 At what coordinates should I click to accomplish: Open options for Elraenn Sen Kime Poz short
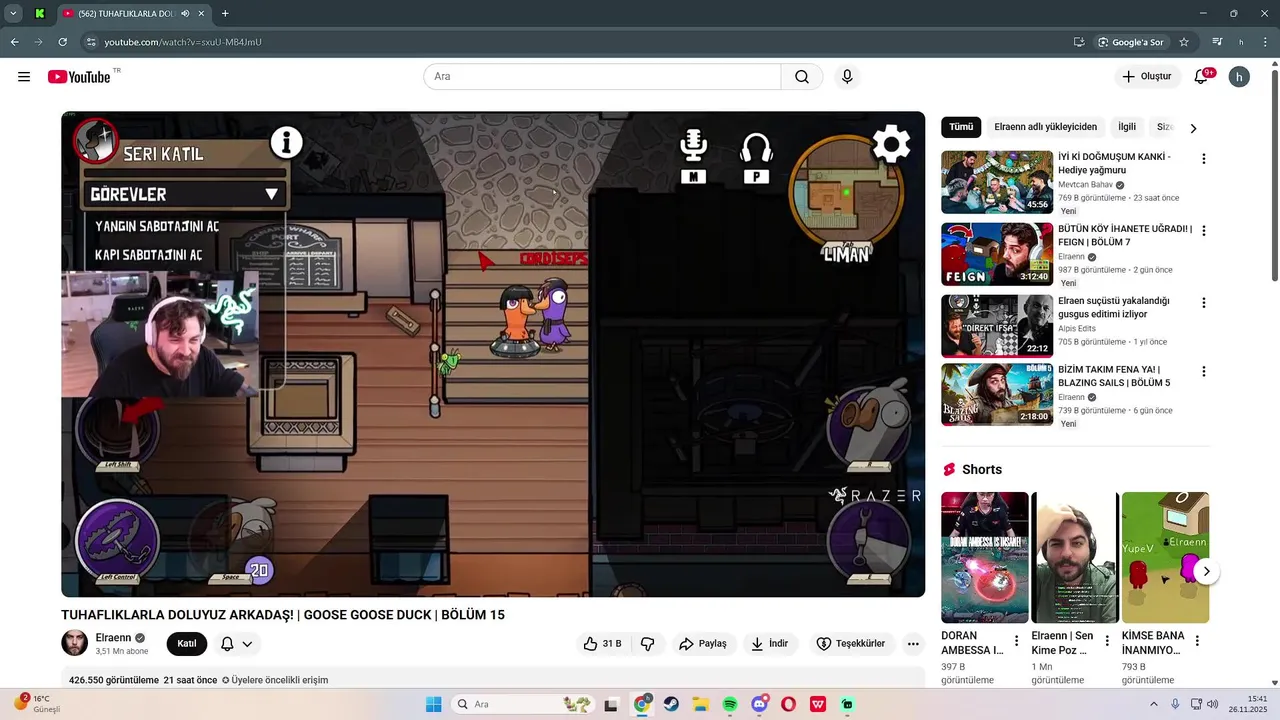pyautogui.click(x=1107, y=641)
